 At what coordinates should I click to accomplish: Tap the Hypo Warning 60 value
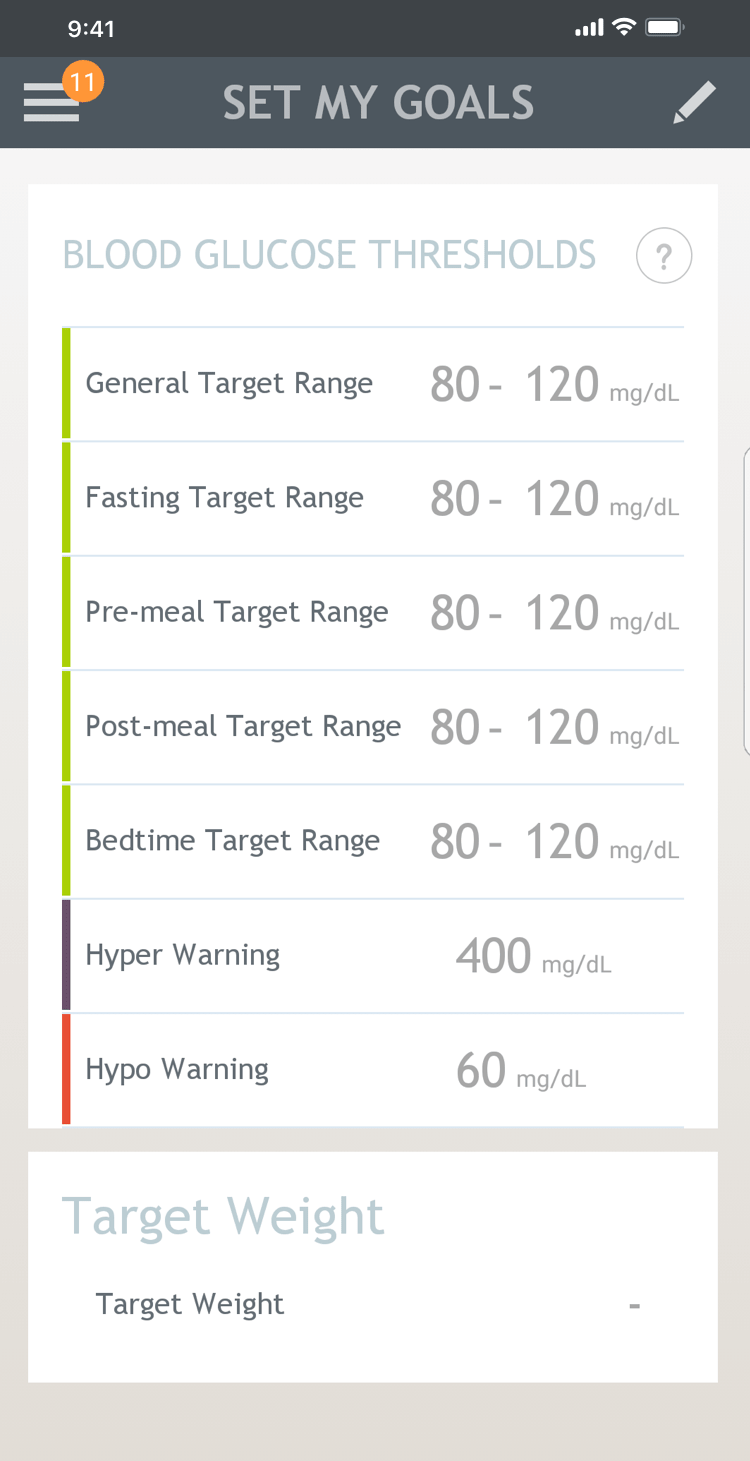click(x=481, y=1070)
